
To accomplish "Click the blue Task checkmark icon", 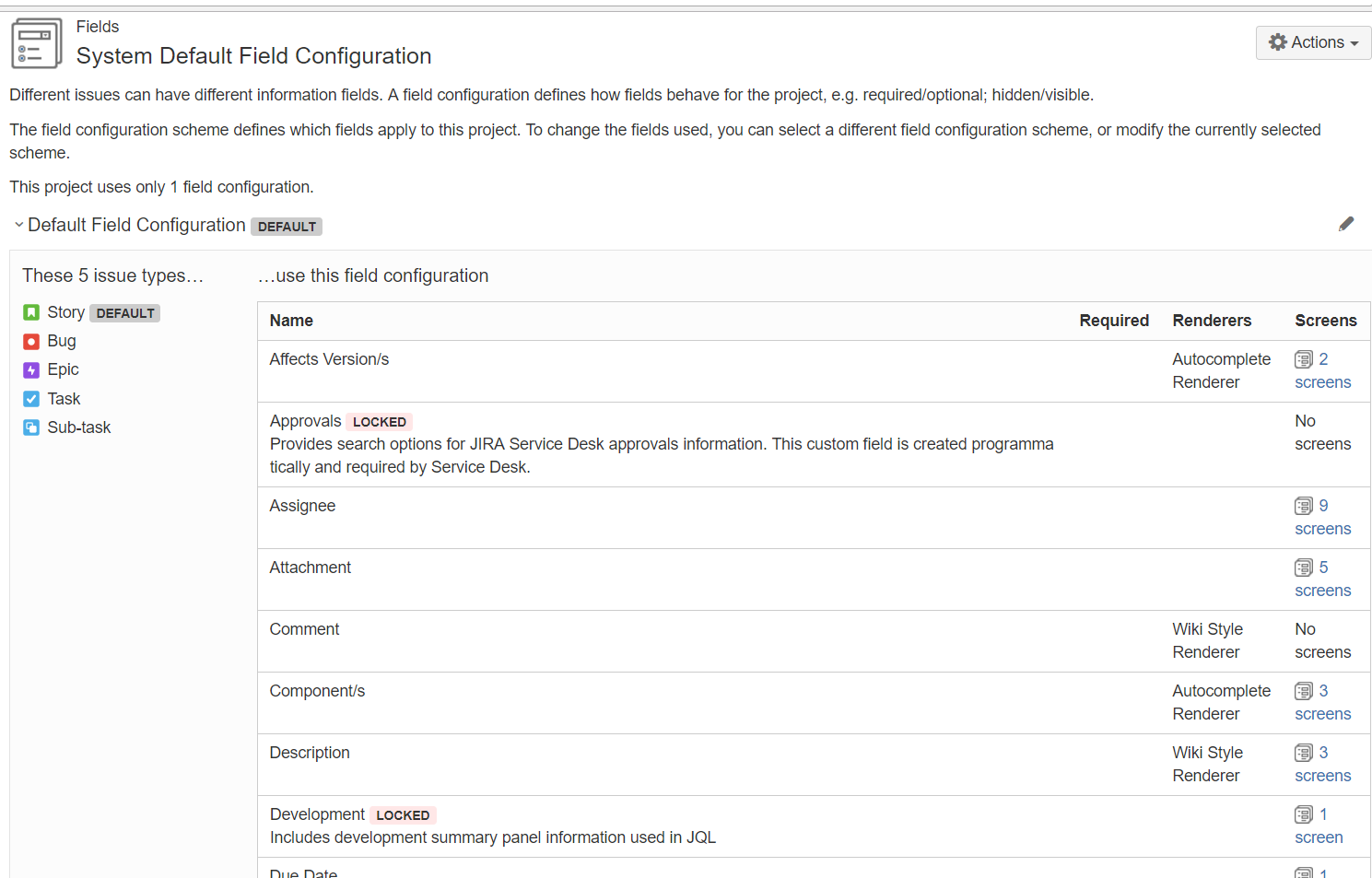I will [x=31, y=399].
